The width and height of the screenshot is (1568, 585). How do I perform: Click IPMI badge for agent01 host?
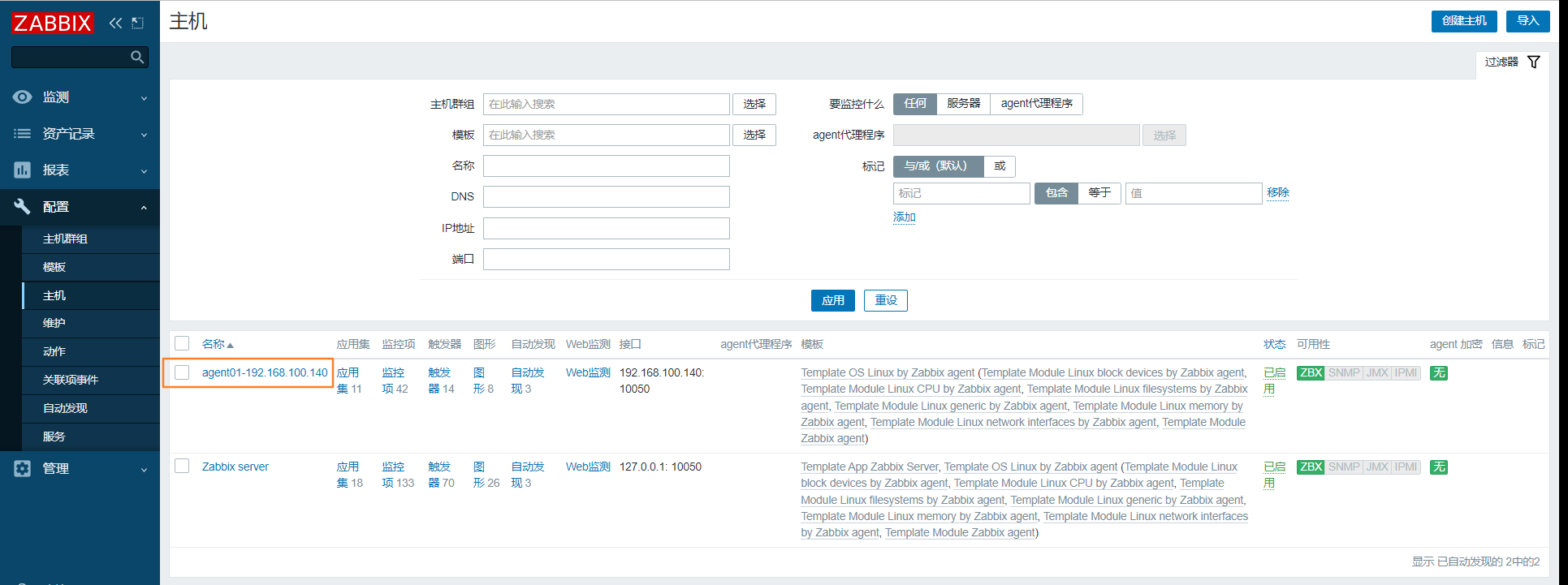pos(1406,373)
